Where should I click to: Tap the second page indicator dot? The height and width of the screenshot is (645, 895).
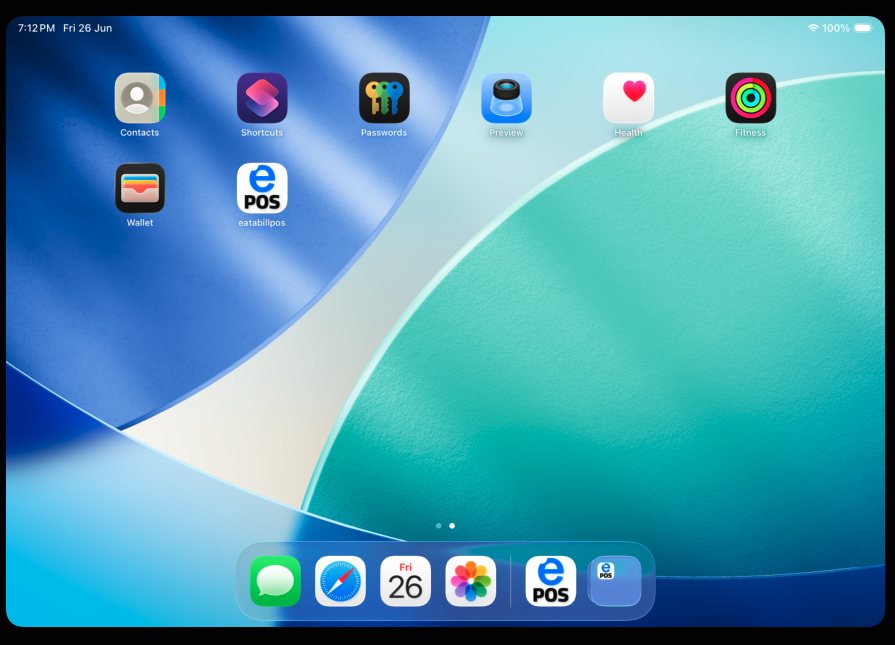pyautogui.click(x=452, y=526)
